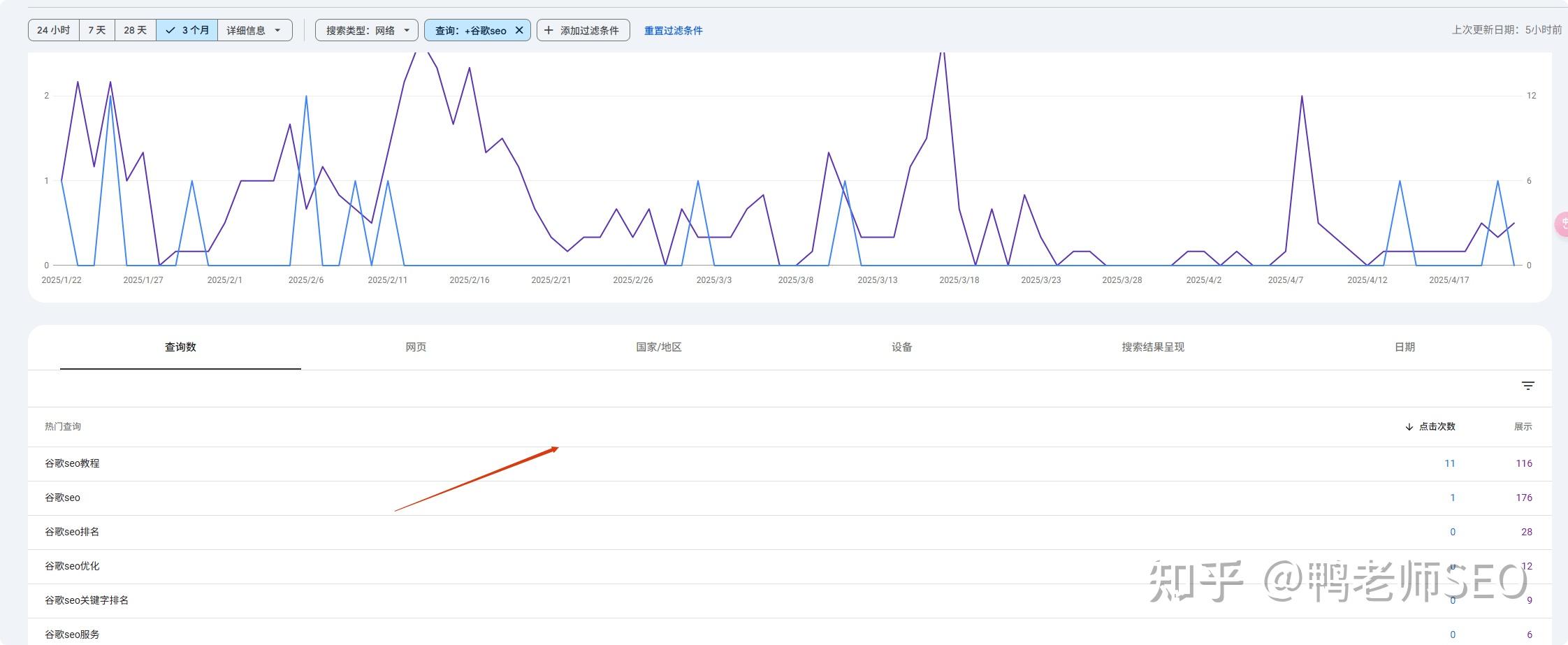
Task: Click the table filter rows icon
Action: coord(1527,386)
